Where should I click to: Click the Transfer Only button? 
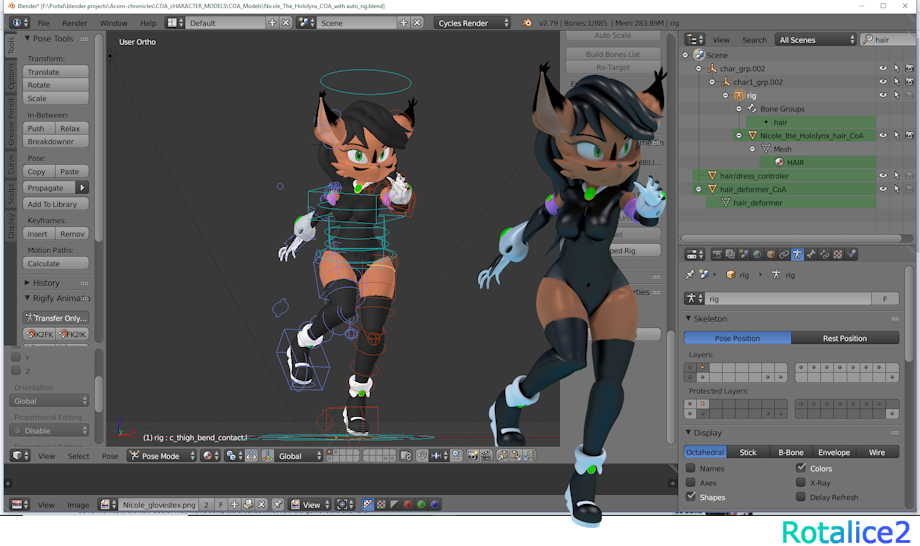pos(56,318)
